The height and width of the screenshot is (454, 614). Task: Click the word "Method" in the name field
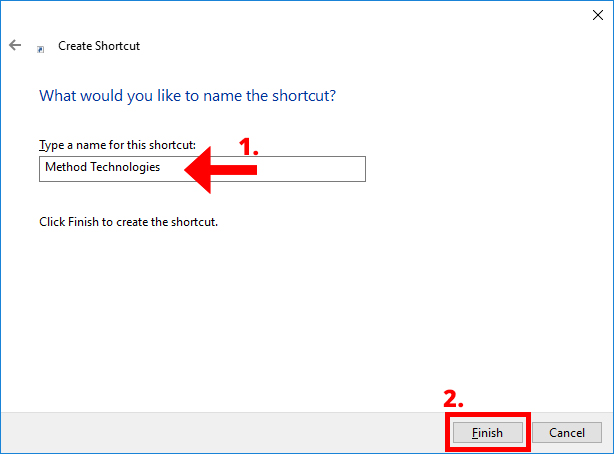click(x=64, y=168)
